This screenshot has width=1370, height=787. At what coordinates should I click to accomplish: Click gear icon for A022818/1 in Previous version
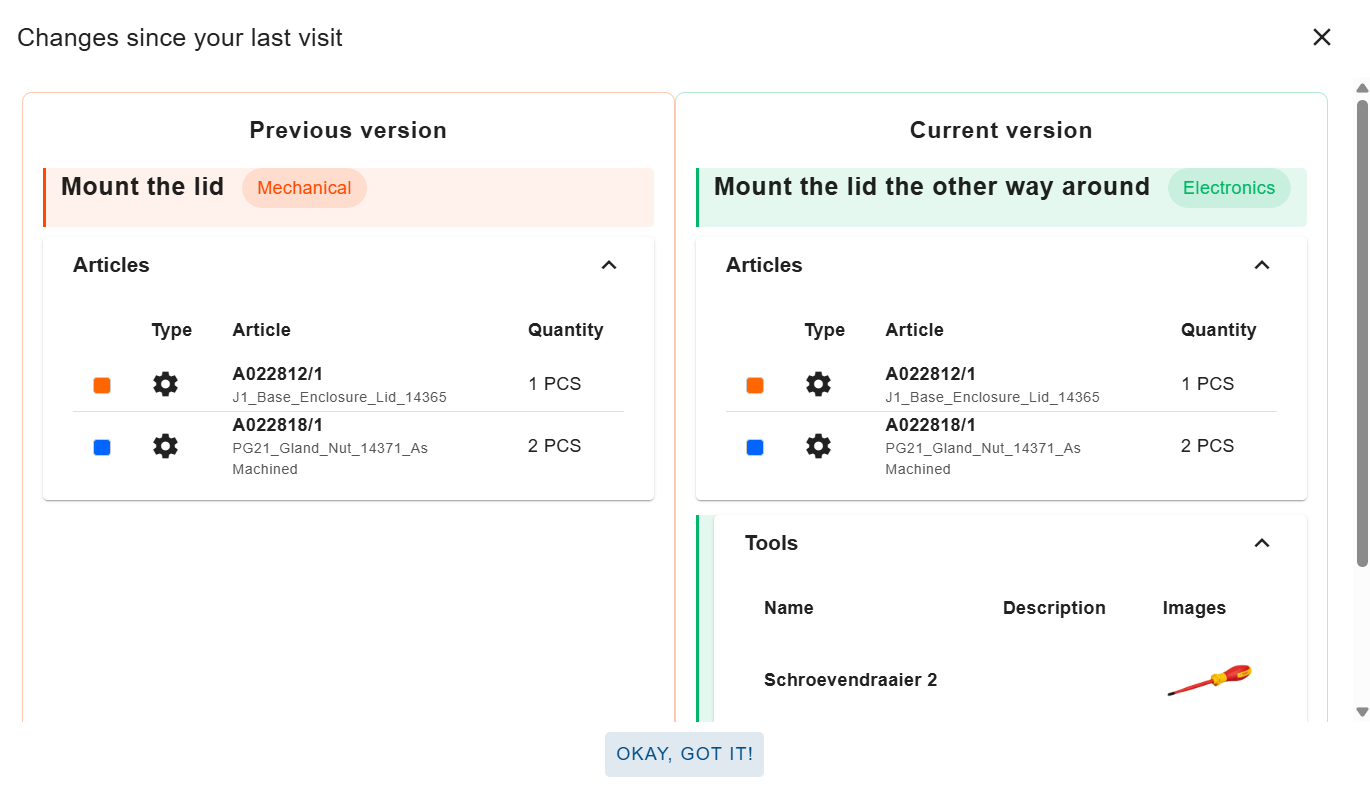pyautogui.click(x=165, y=446)
